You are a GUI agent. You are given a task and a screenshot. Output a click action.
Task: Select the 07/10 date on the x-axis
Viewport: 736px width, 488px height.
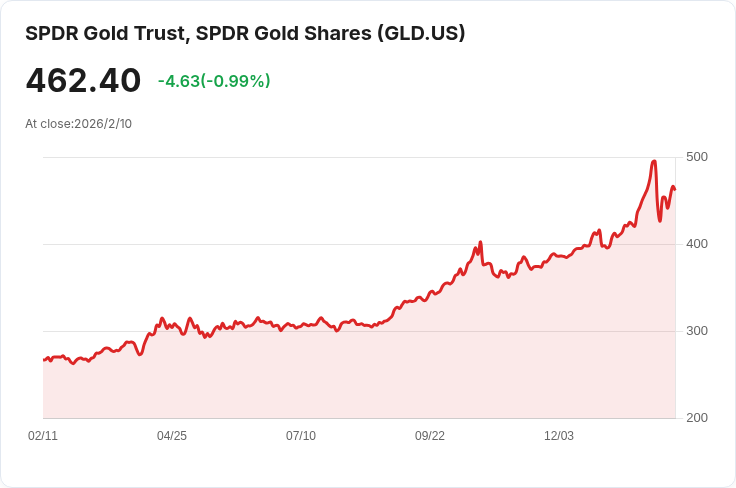tap(301, 436)
